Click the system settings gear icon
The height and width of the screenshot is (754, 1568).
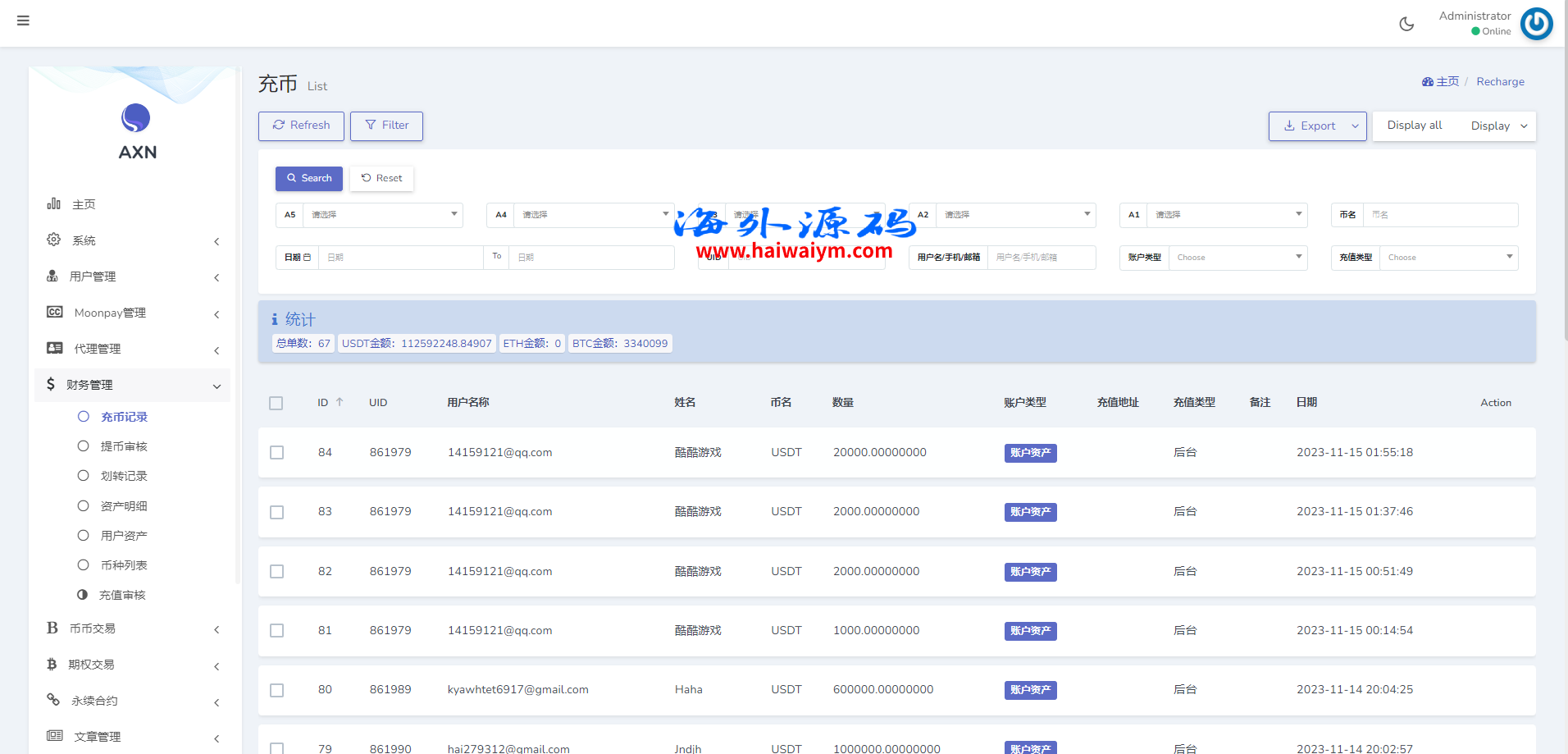click(x=54, y=240)
